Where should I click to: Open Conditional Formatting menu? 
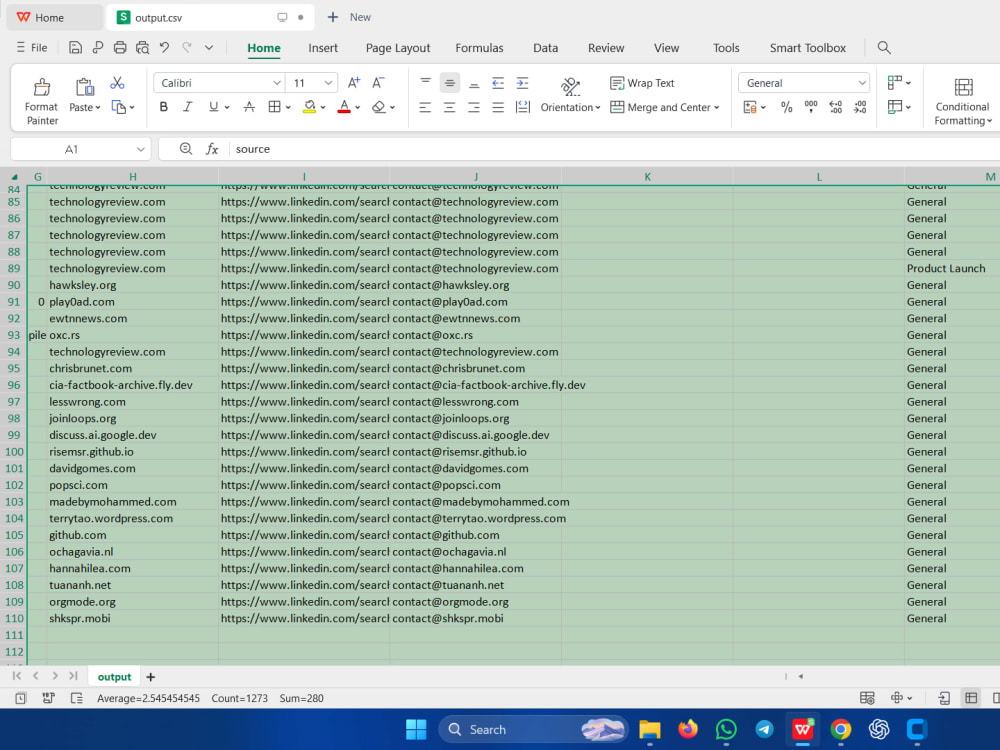click(963, 101)
